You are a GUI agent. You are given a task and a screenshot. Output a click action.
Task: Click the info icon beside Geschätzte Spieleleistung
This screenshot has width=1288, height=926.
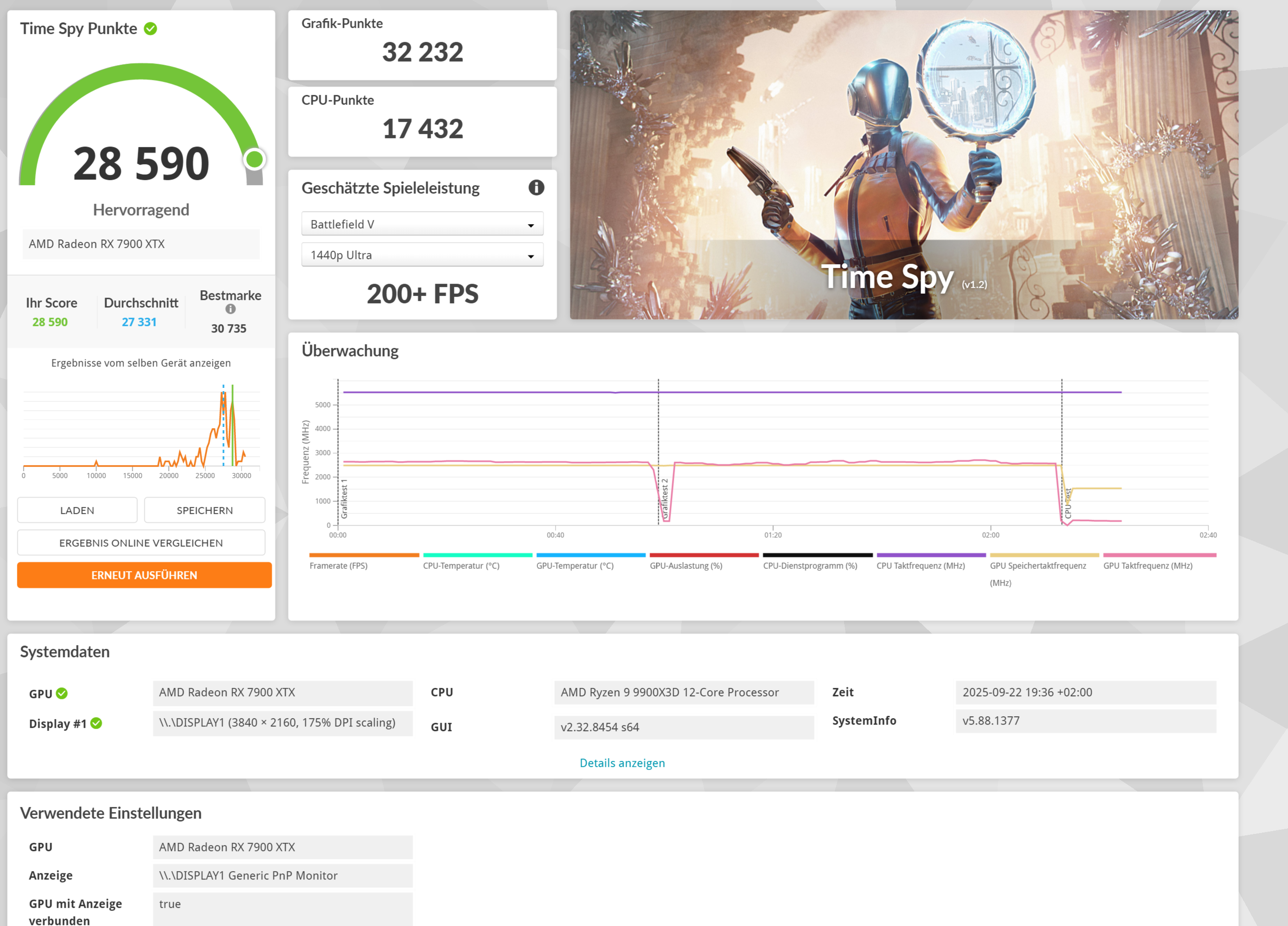(536, 187)
